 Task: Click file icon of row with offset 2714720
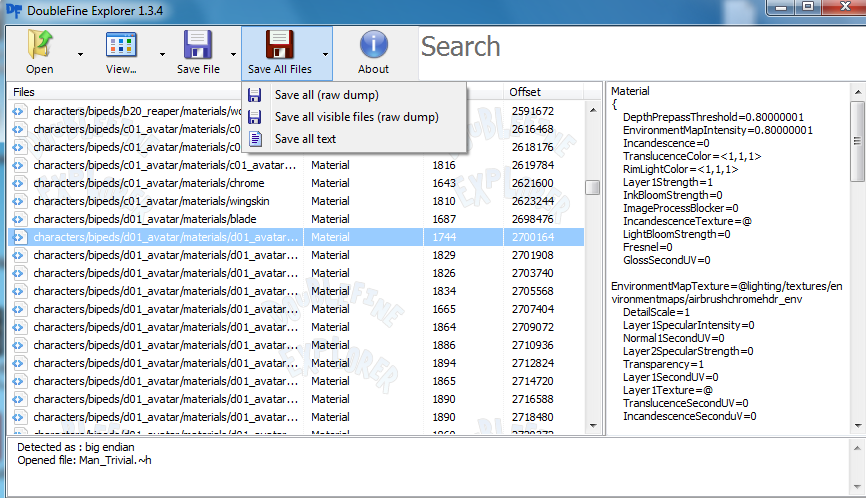click(x=19, y=382)
